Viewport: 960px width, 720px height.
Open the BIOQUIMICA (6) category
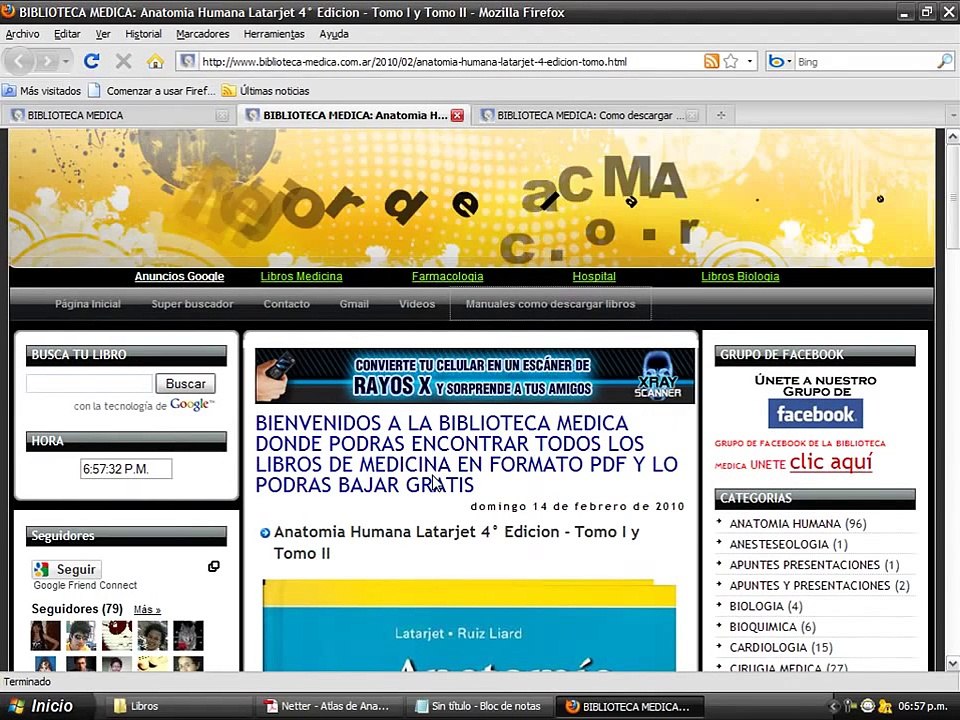pos(772,626)
